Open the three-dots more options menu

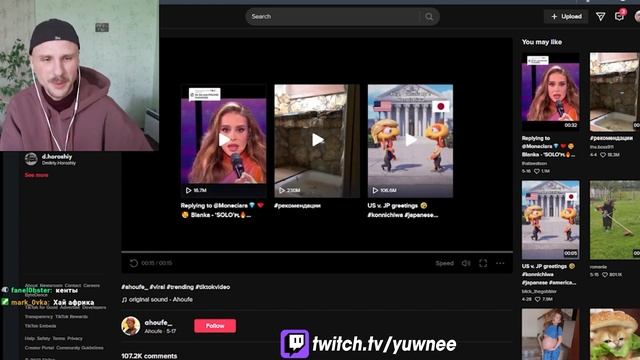tap(500, 263)
